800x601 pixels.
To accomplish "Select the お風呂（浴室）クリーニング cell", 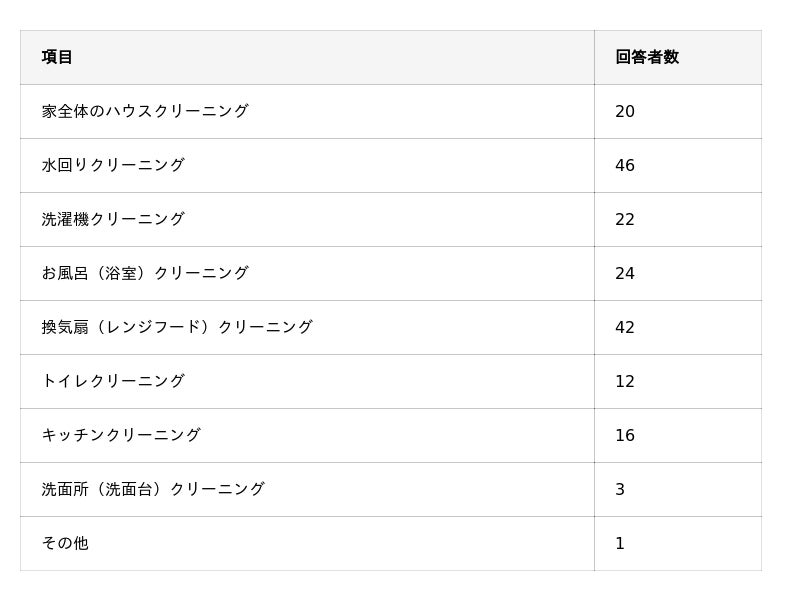I will click(145, 273).
